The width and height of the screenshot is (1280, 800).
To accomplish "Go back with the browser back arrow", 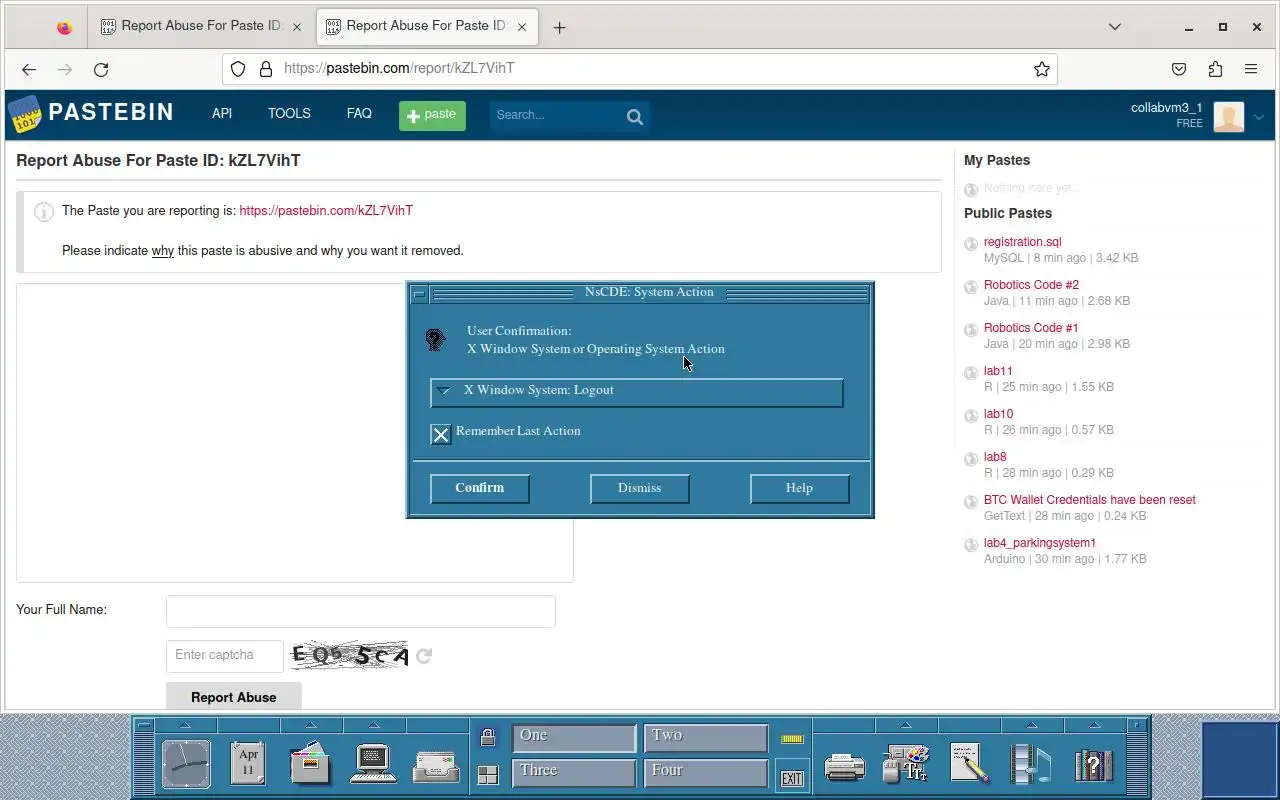I will pyautogui.click(x=29, y=69).
